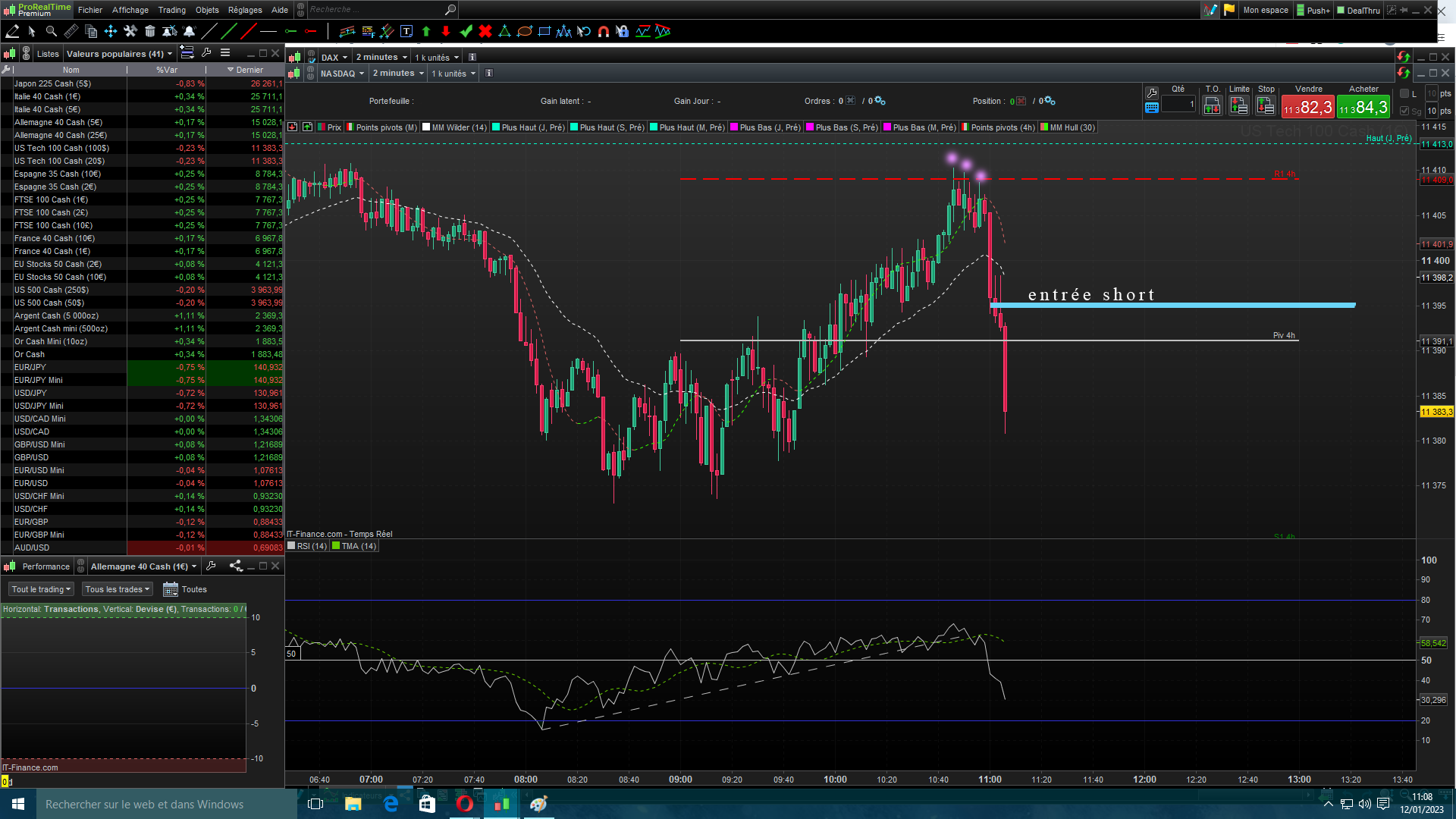Select the alert bell tool
The image size is (1456, 819).
pos(189,31)
